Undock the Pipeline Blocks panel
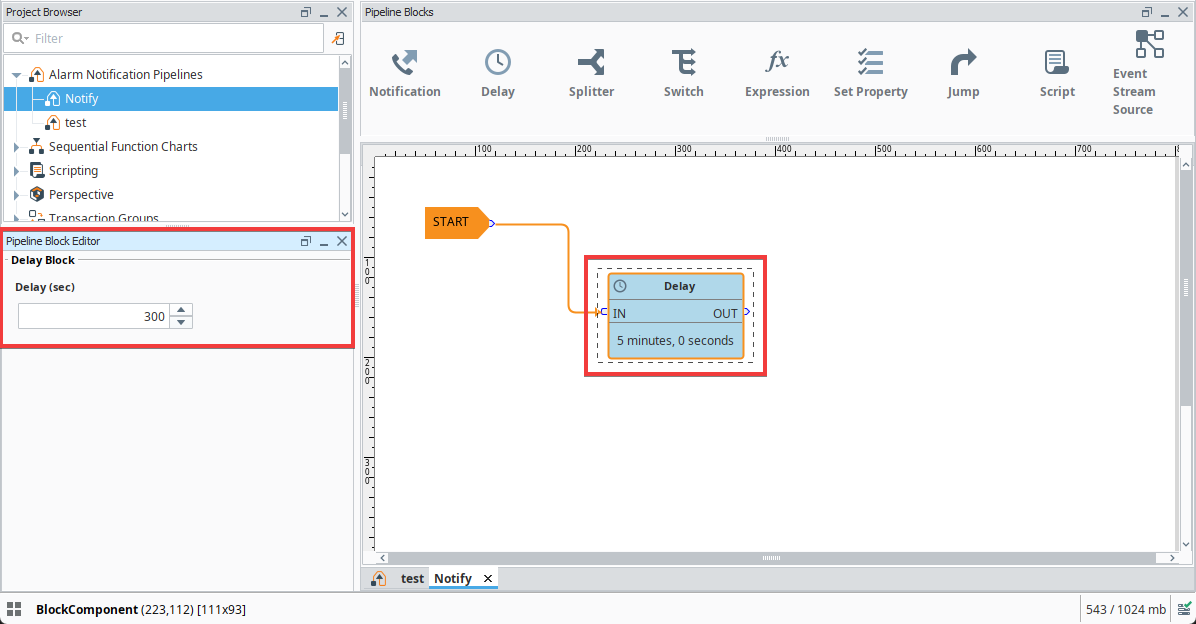This screenshot has height=624, width=1196. 1146,12
